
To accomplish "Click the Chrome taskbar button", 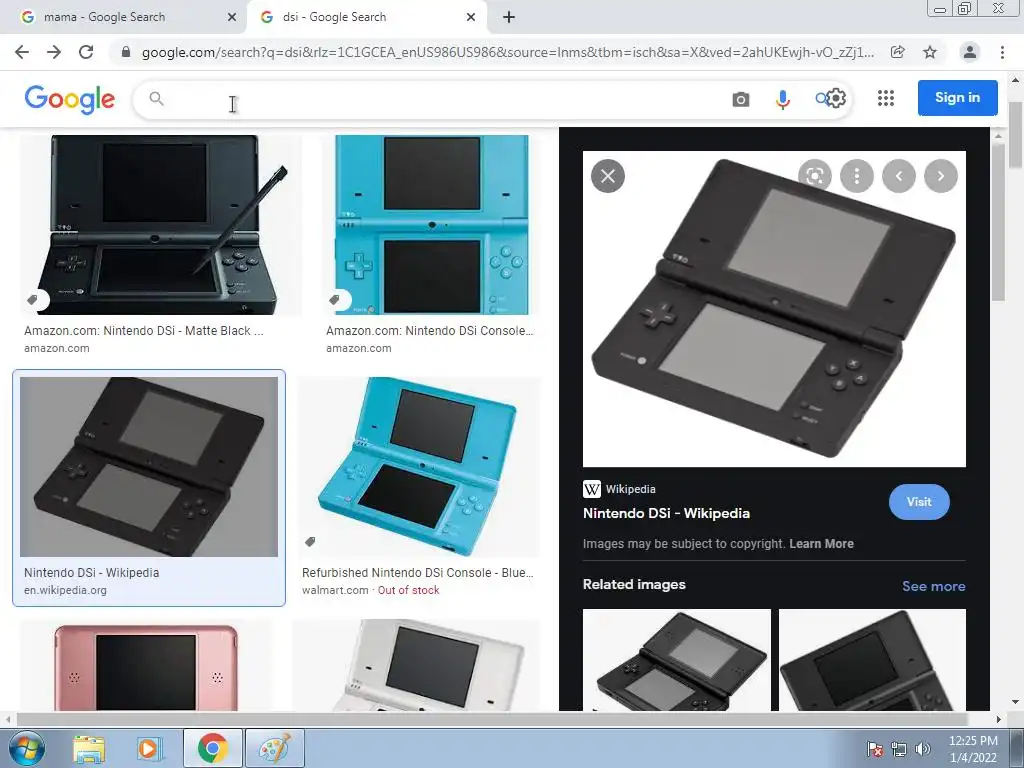I will click(x=213, y=748).
